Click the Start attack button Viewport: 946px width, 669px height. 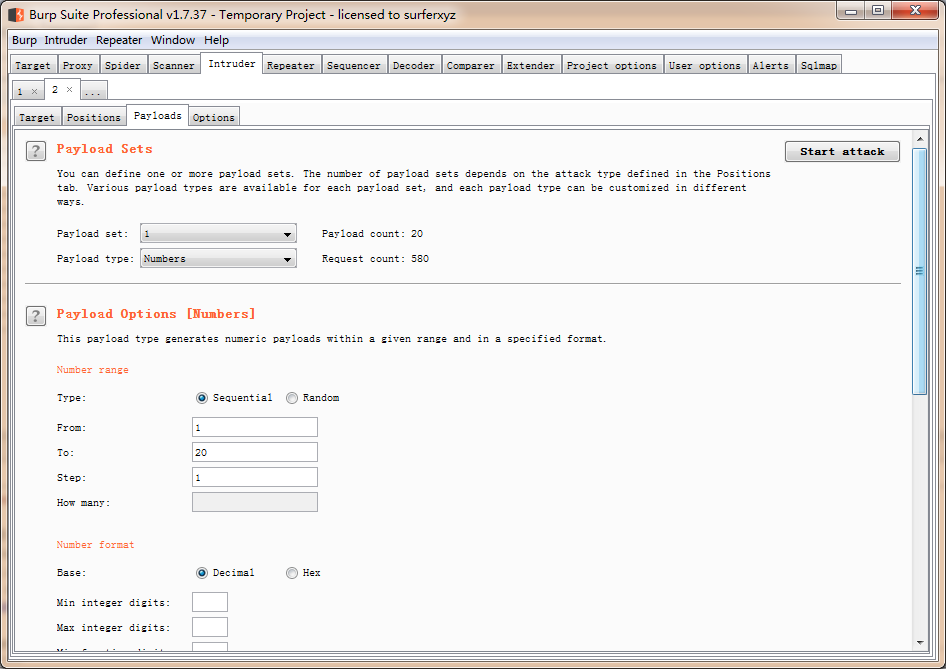[842, 151]
